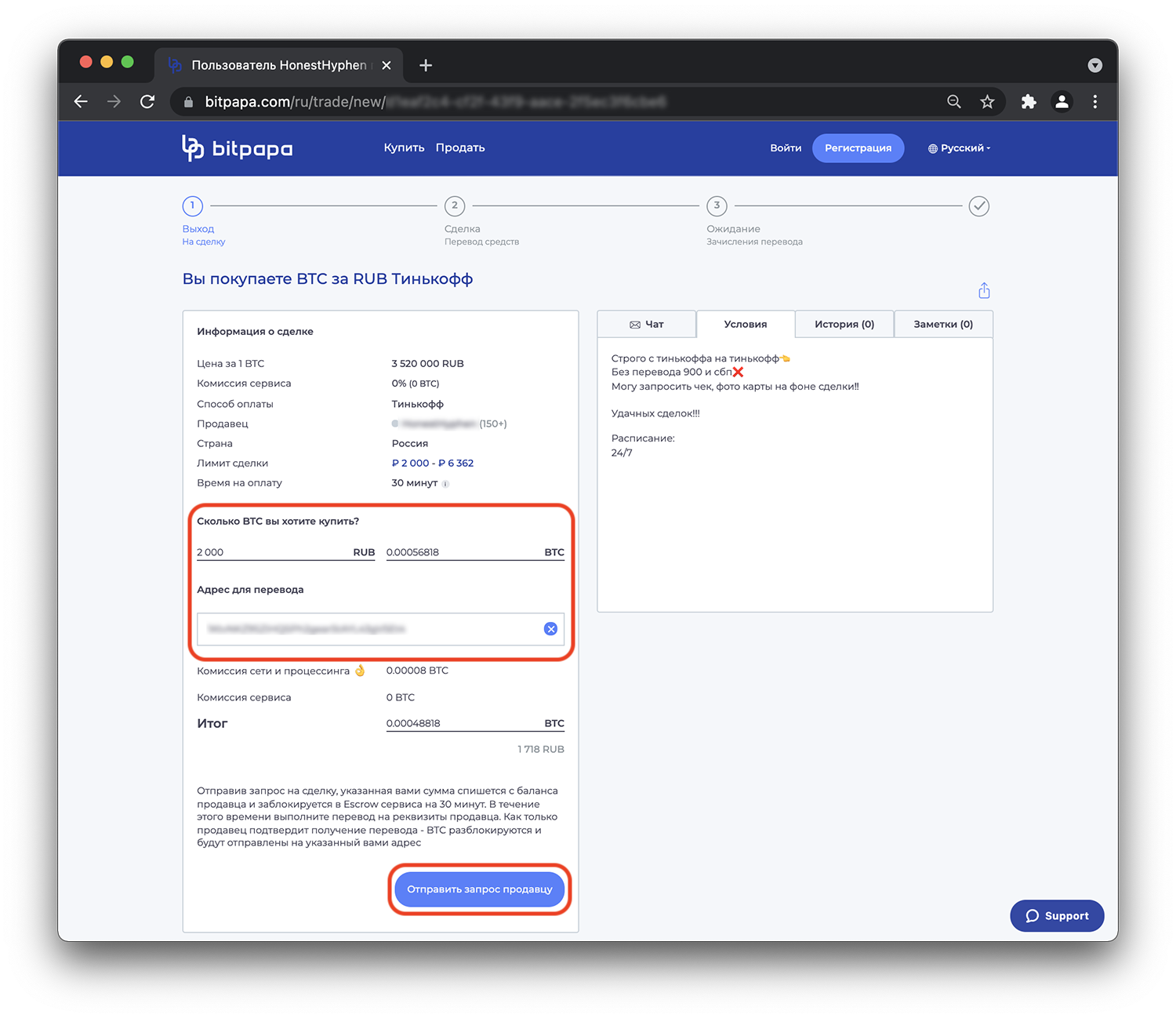The width and height of the screenshot is (1176, 1018).
Task: Click the blurred seller name link
Action: tap(439, 424)
